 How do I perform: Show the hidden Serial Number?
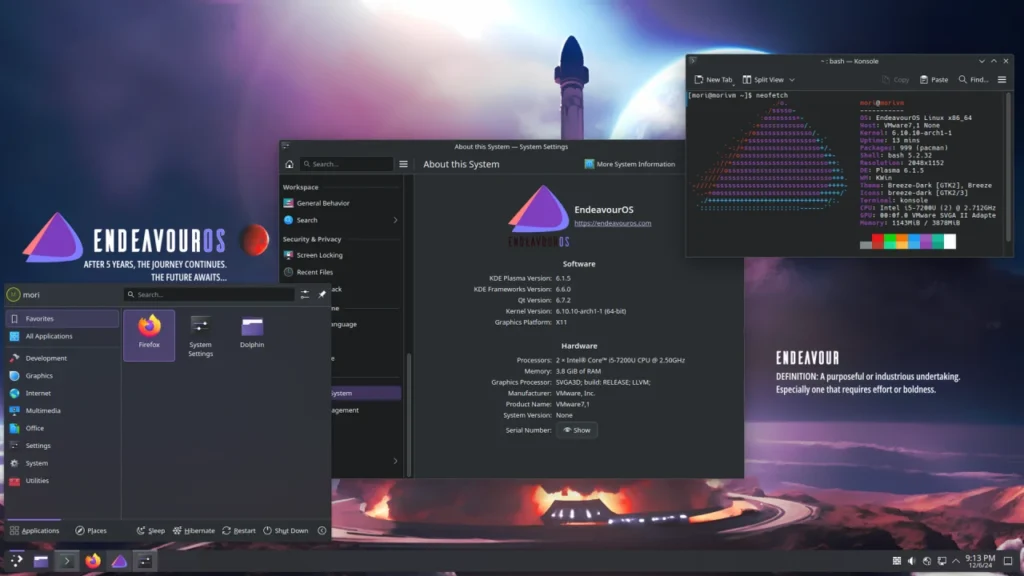577,430
